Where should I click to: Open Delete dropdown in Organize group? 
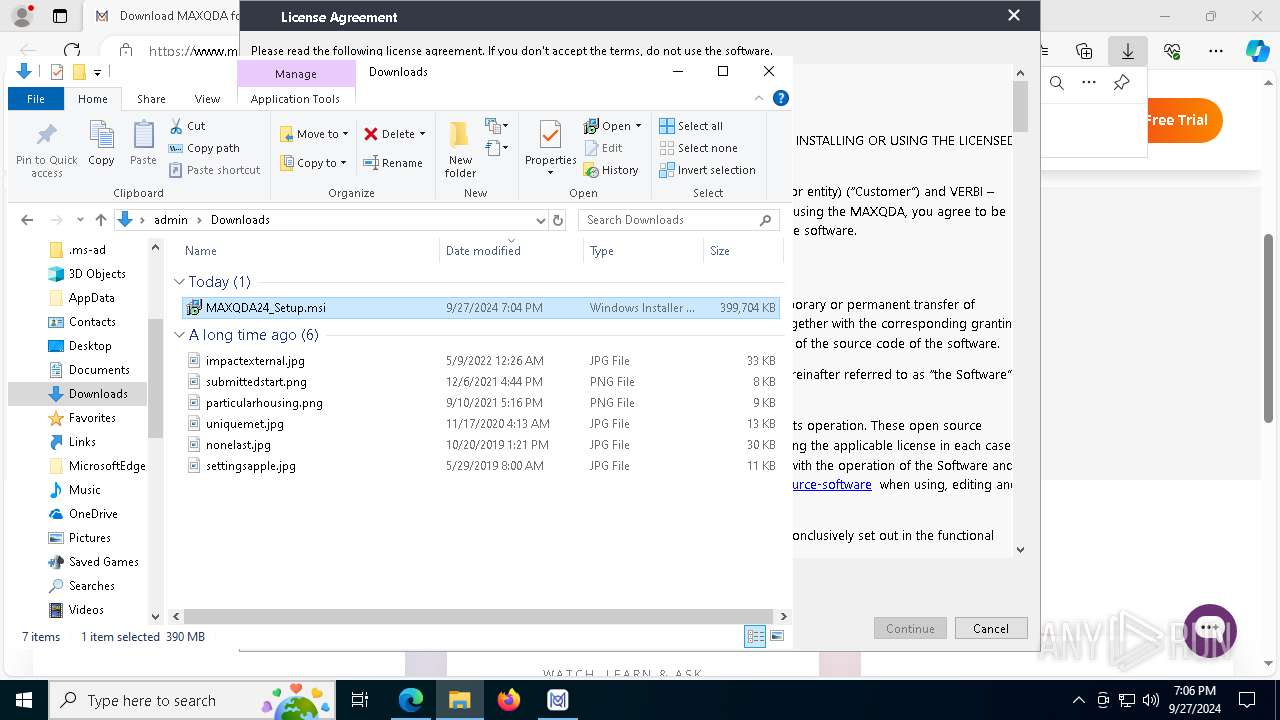point(394,134)
